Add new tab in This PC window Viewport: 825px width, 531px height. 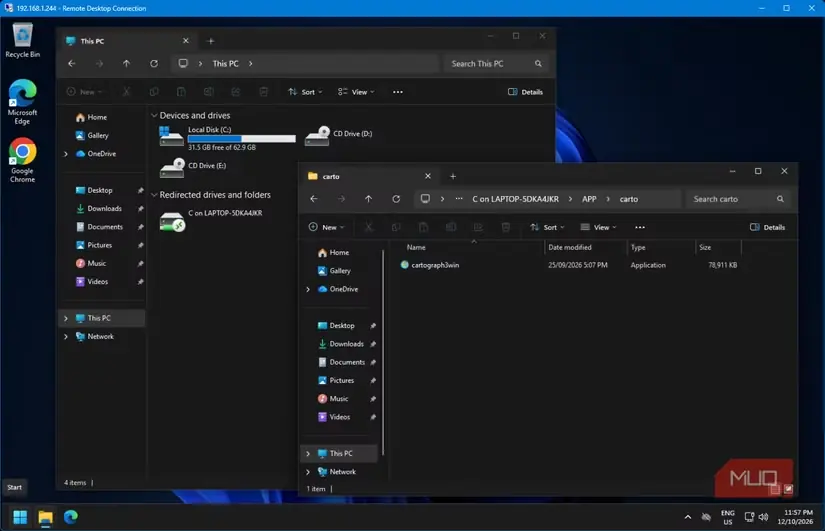pyautogui.click(x=210, y=41)
